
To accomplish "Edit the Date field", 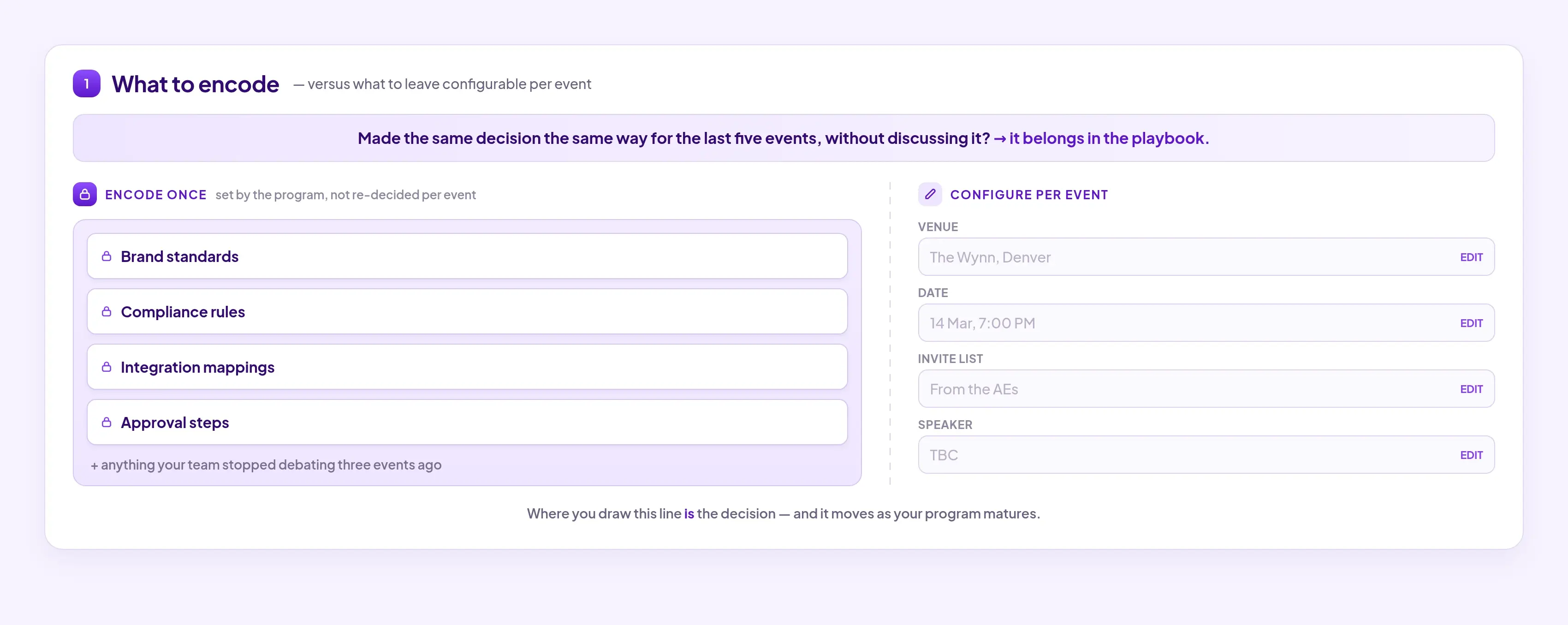I will click(x=1471, y=323).
